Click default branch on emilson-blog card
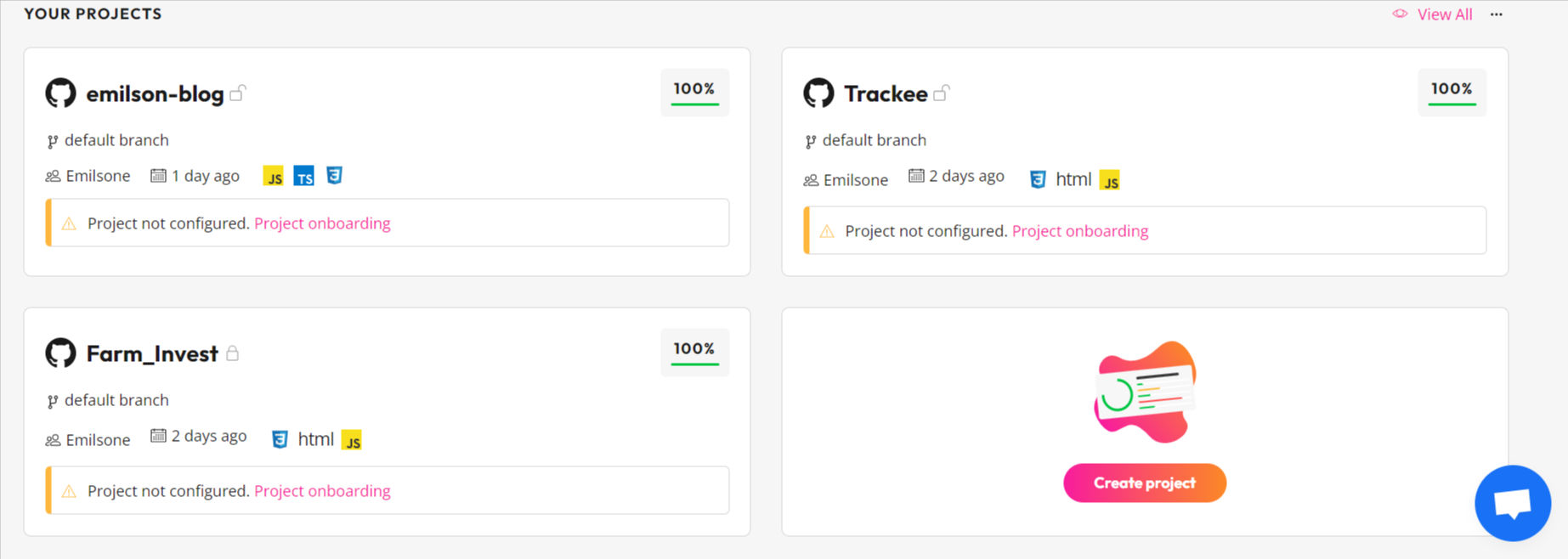Viewport: 1568px width, 559px height. pyautogui.click(x=116, y=139)
